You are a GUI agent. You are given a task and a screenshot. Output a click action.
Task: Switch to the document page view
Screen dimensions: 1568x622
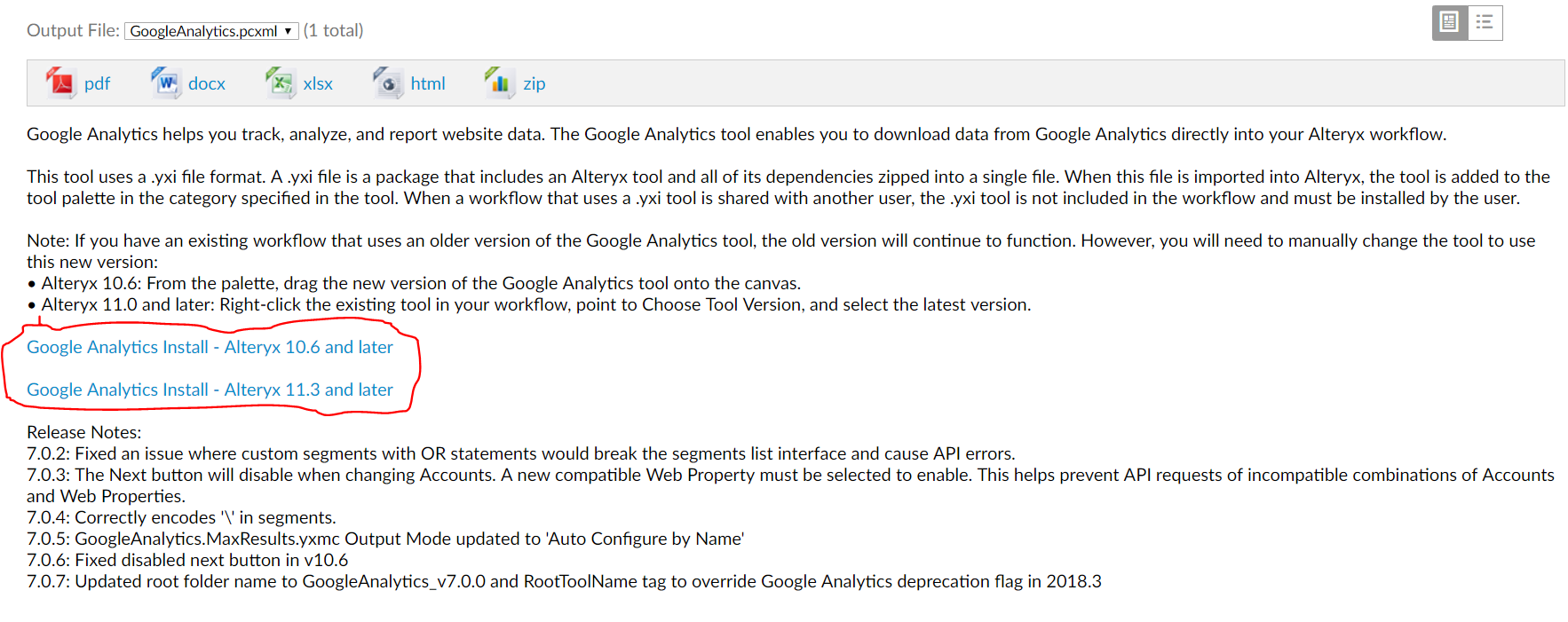1449,22
